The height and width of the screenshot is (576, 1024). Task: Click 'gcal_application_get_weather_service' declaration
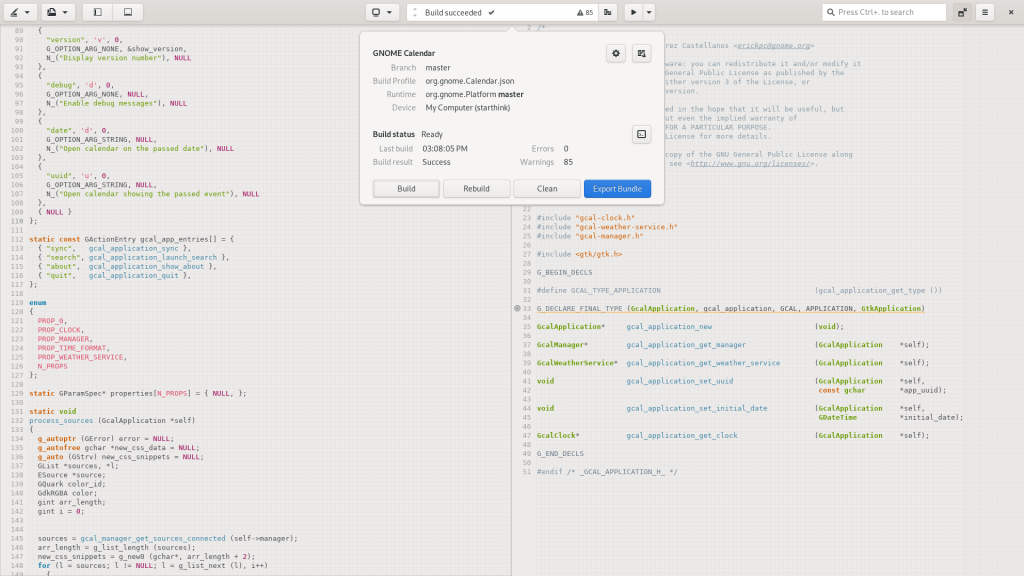point(703,363)
